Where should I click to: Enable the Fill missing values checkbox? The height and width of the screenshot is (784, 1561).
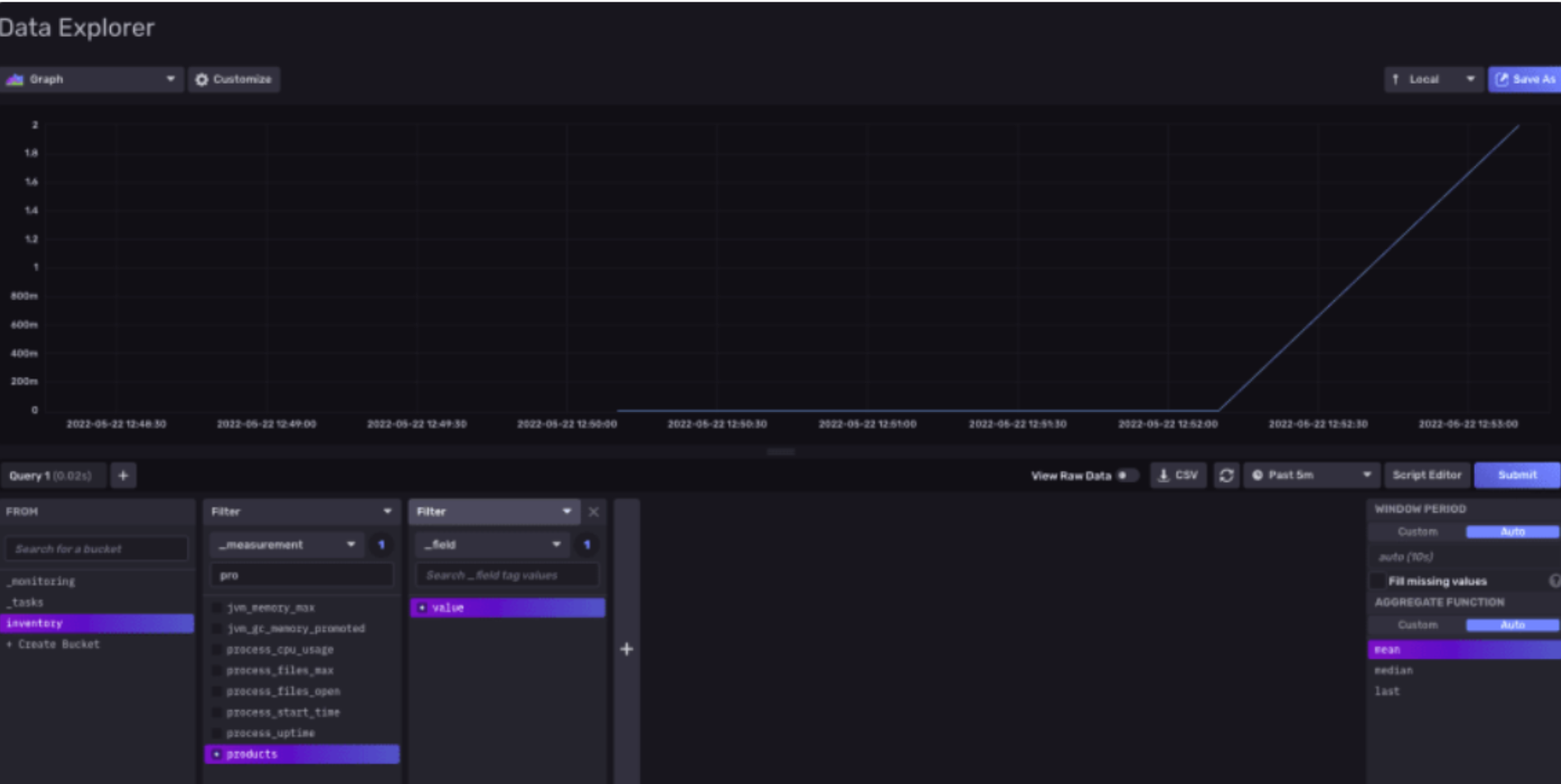click(1378, 581)
